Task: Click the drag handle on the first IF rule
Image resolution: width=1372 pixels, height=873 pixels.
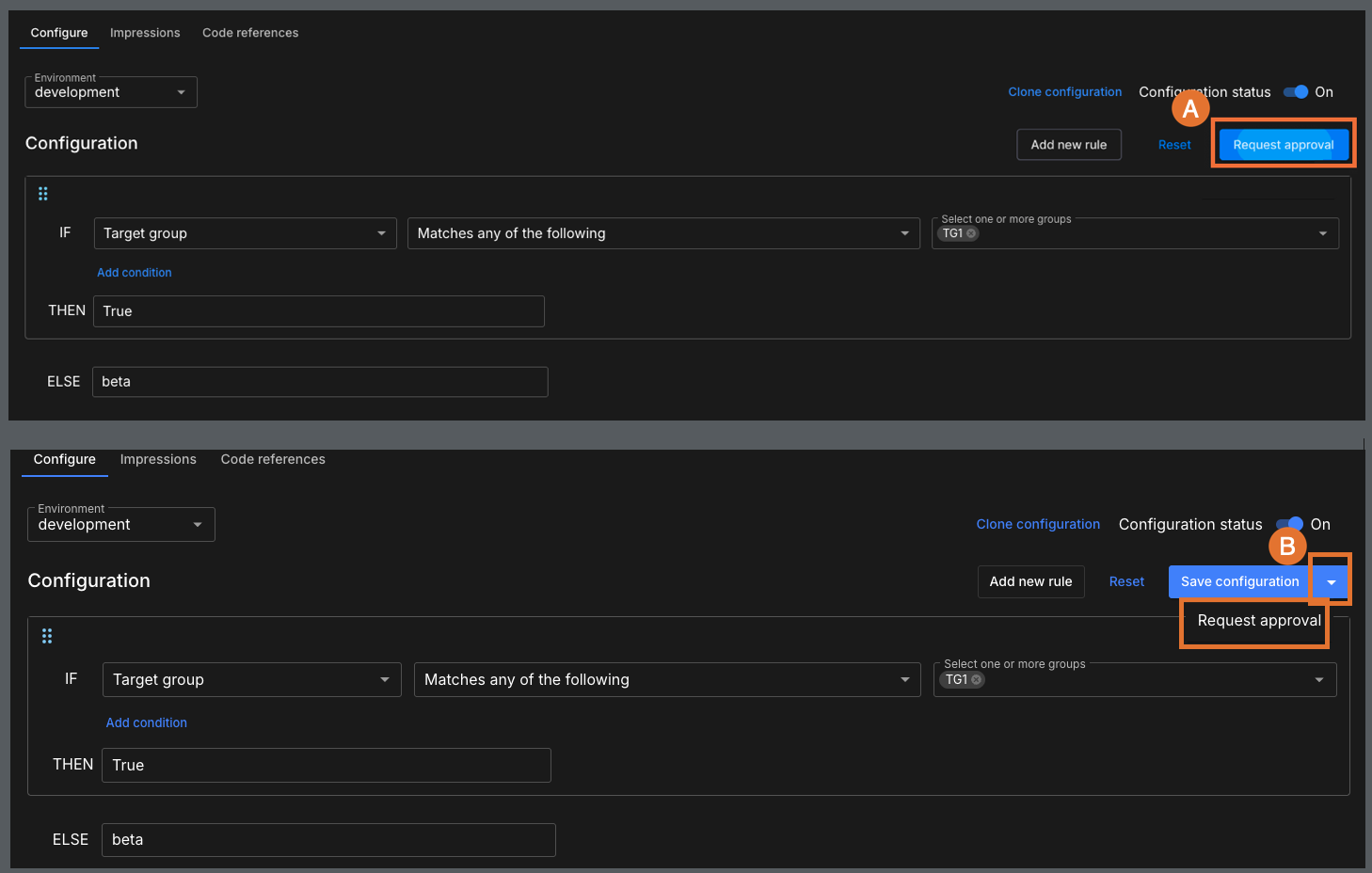Action: click(43, 193)
